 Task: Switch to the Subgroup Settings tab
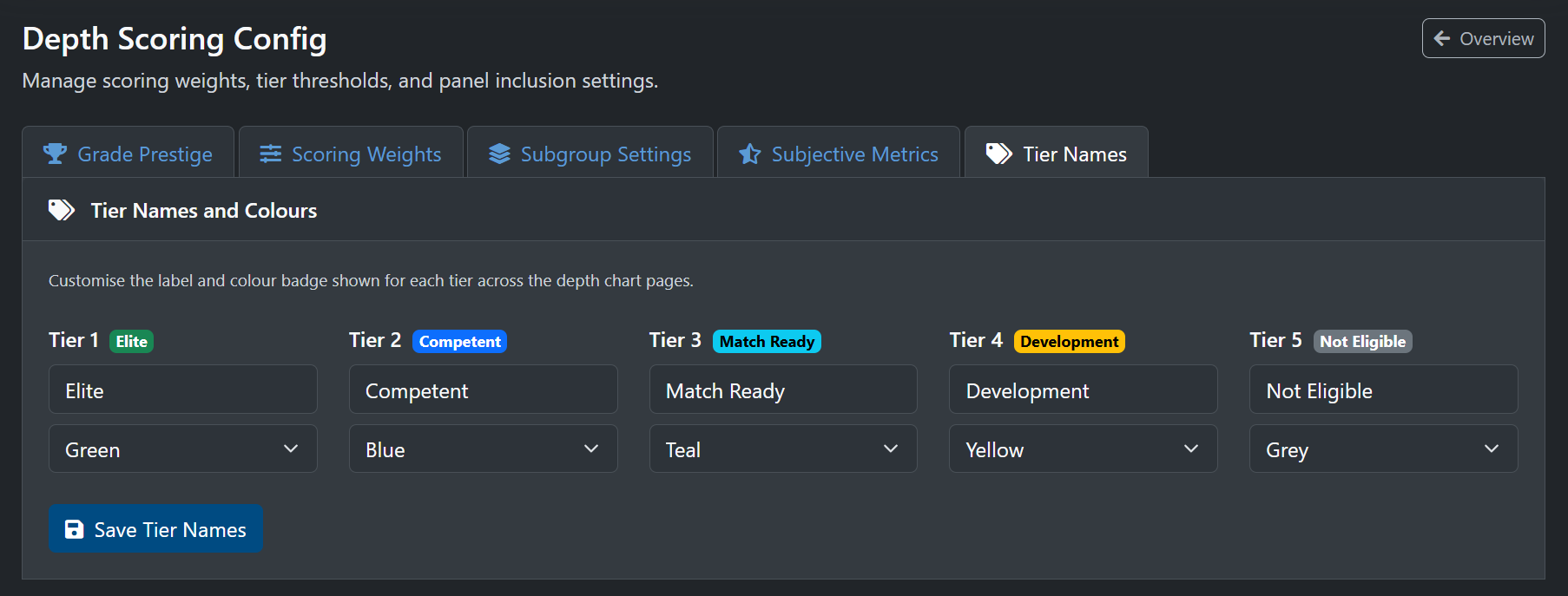(x=590, y=154)
